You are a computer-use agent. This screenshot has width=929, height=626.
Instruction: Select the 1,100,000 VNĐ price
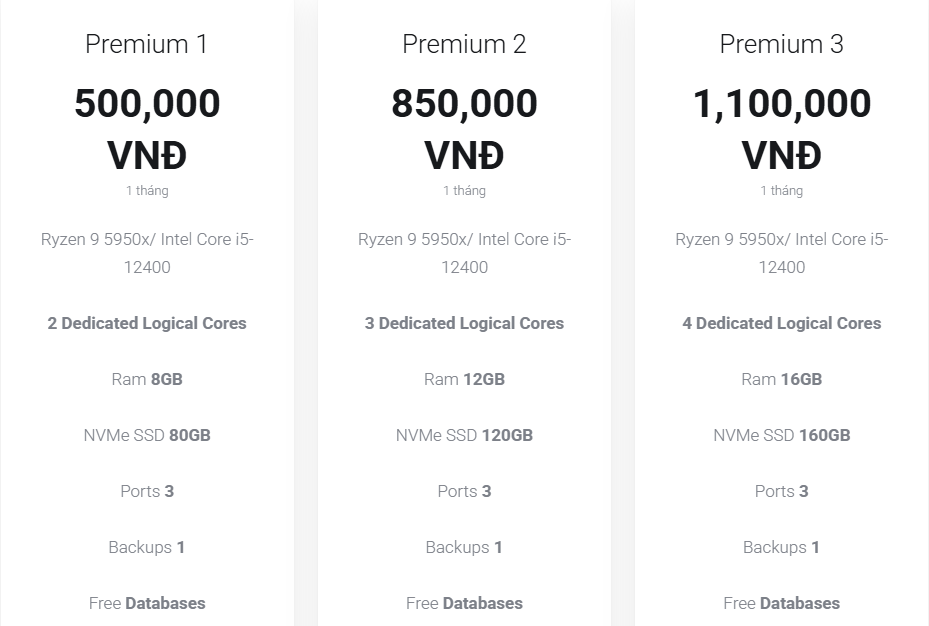pyautogui.click(x=781, y=129)
